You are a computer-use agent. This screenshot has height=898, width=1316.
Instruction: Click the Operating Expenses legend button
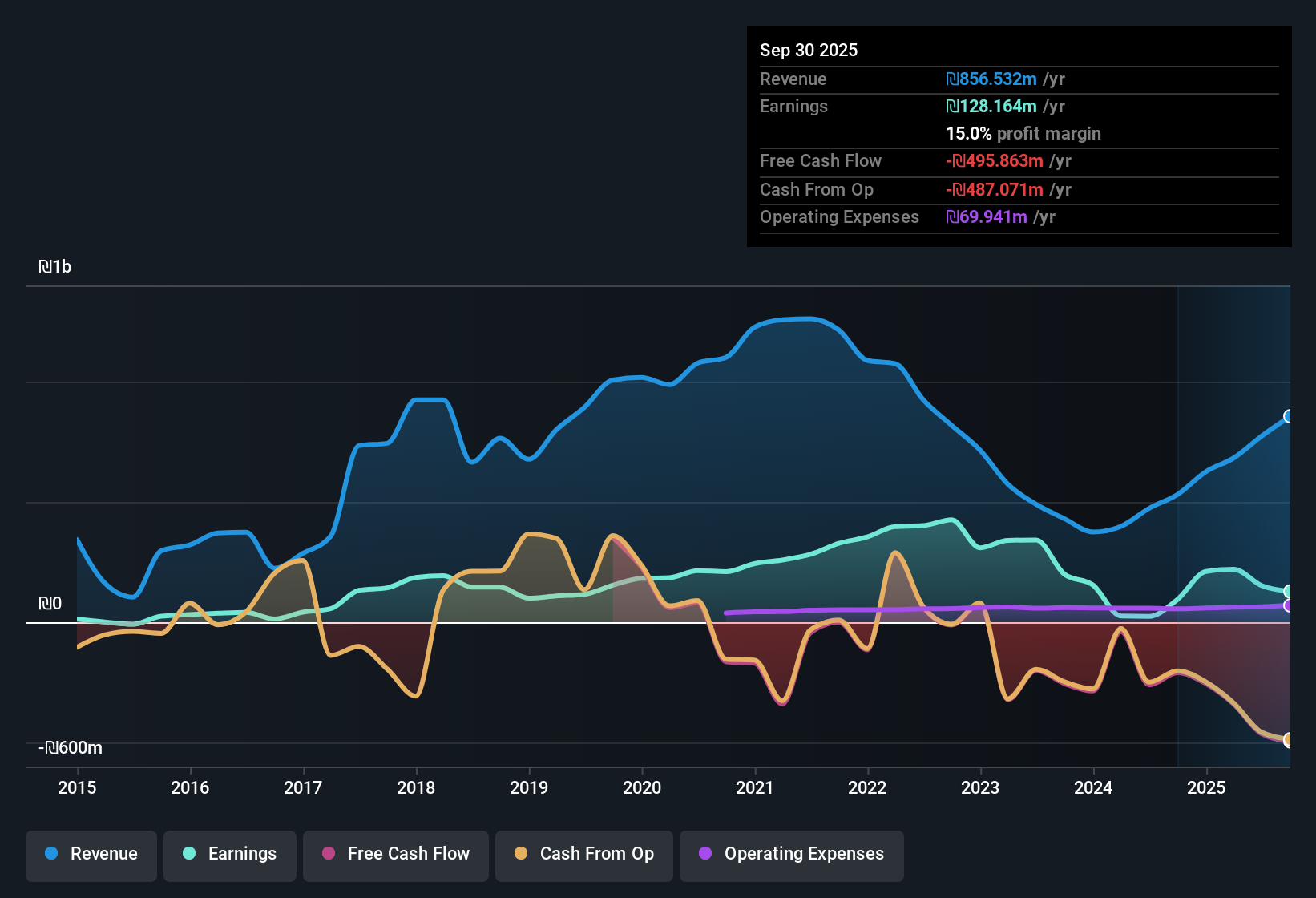click(x=791, y=854)
